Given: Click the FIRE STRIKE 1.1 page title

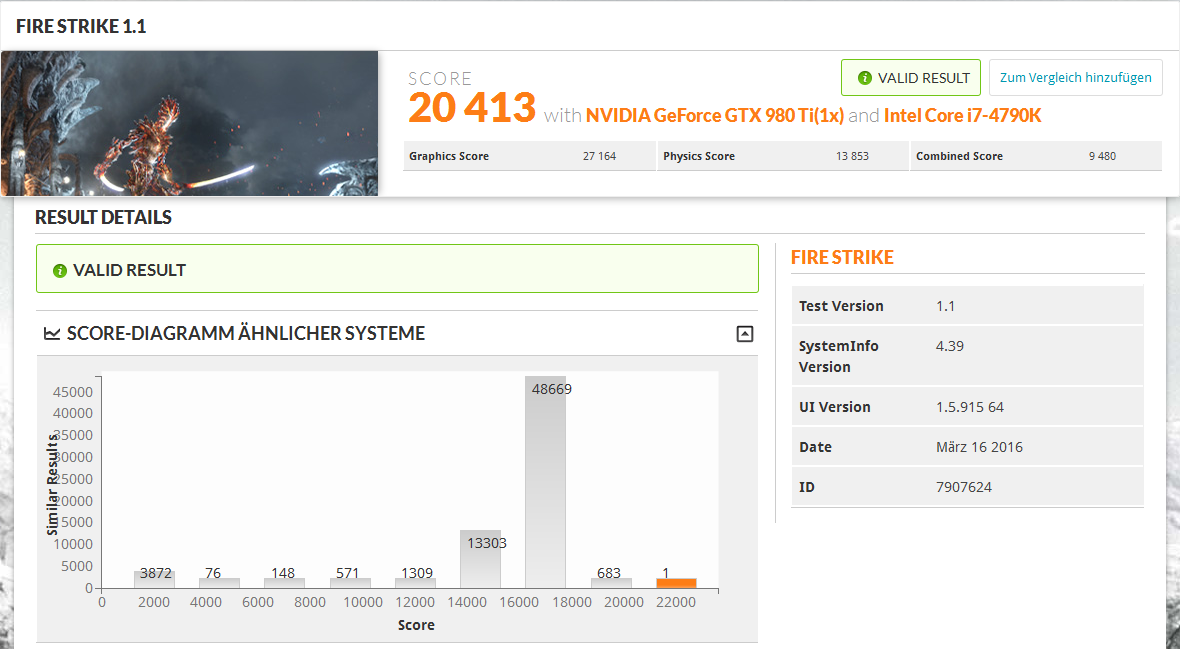Looking at the screenshot, I should (x=81, y=26).
